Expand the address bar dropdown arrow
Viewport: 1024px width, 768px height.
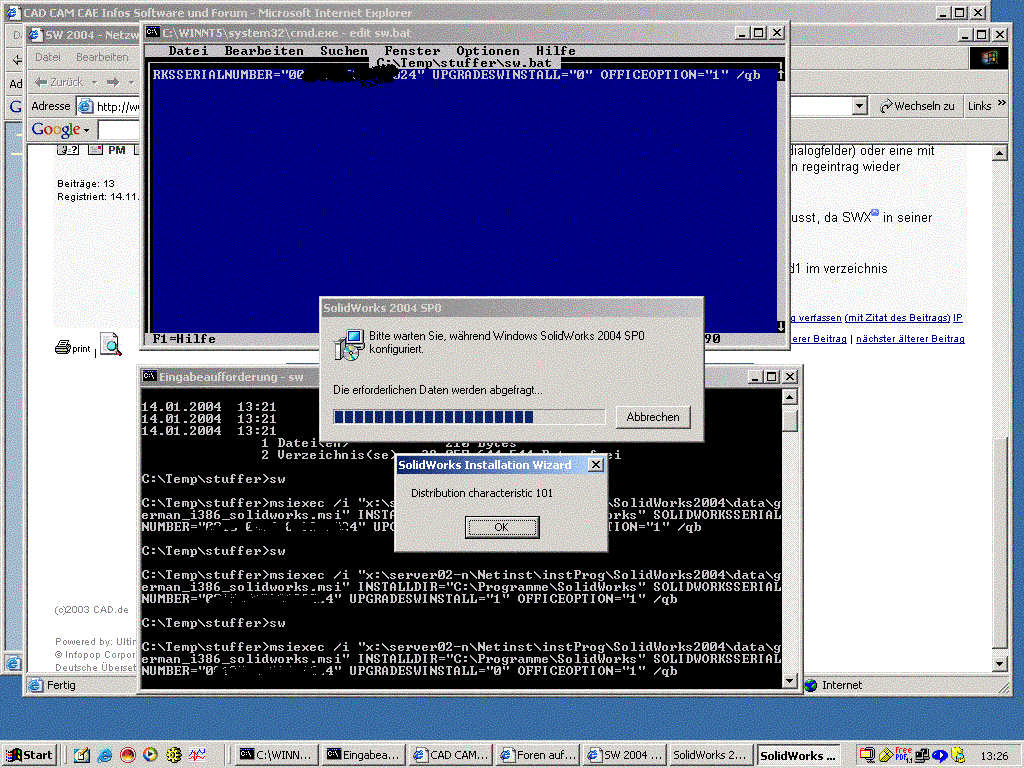coord(859,106)
